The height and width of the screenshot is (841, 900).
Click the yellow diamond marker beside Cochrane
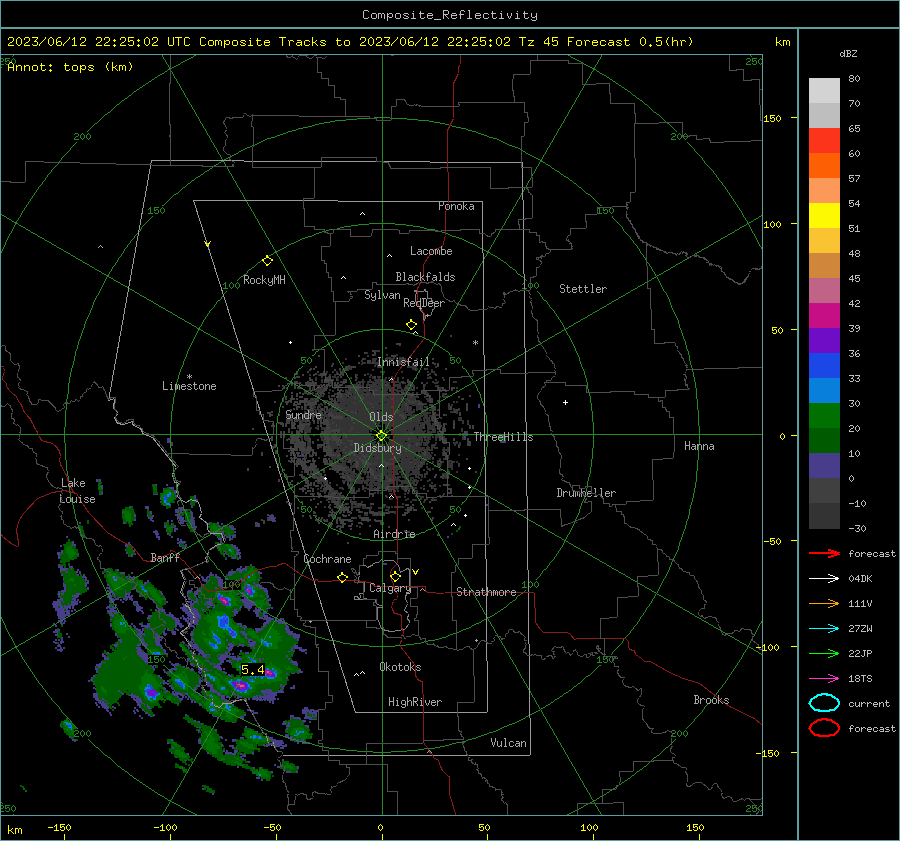pyautogui.click(x=342, y=578)
